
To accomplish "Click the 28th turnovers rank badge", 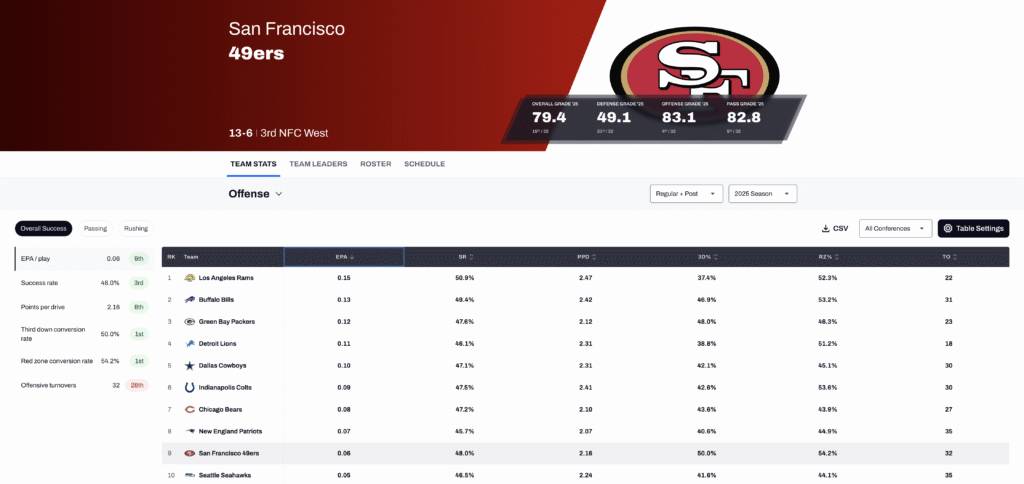I will pos(138,385).
